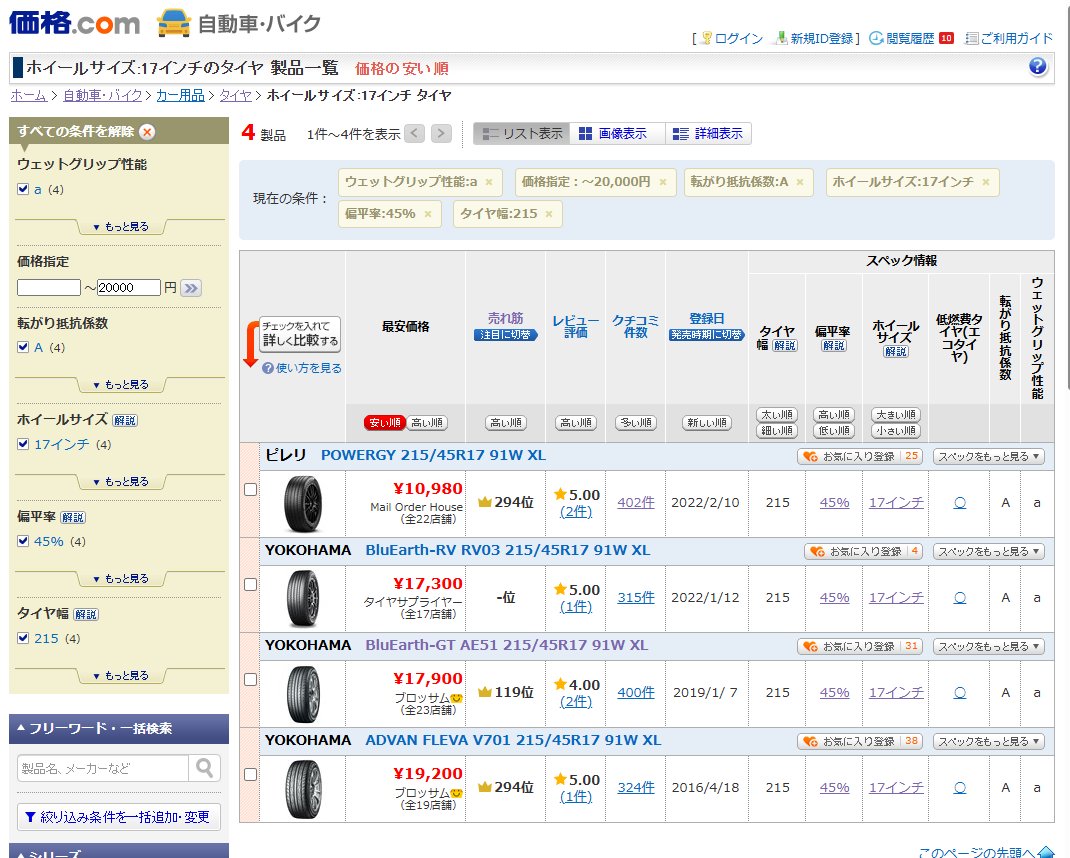This screenshot has width=1070, height=858.
Task: Click the 製品名、メーカーなど search field
Action: (x=103, y=768)
